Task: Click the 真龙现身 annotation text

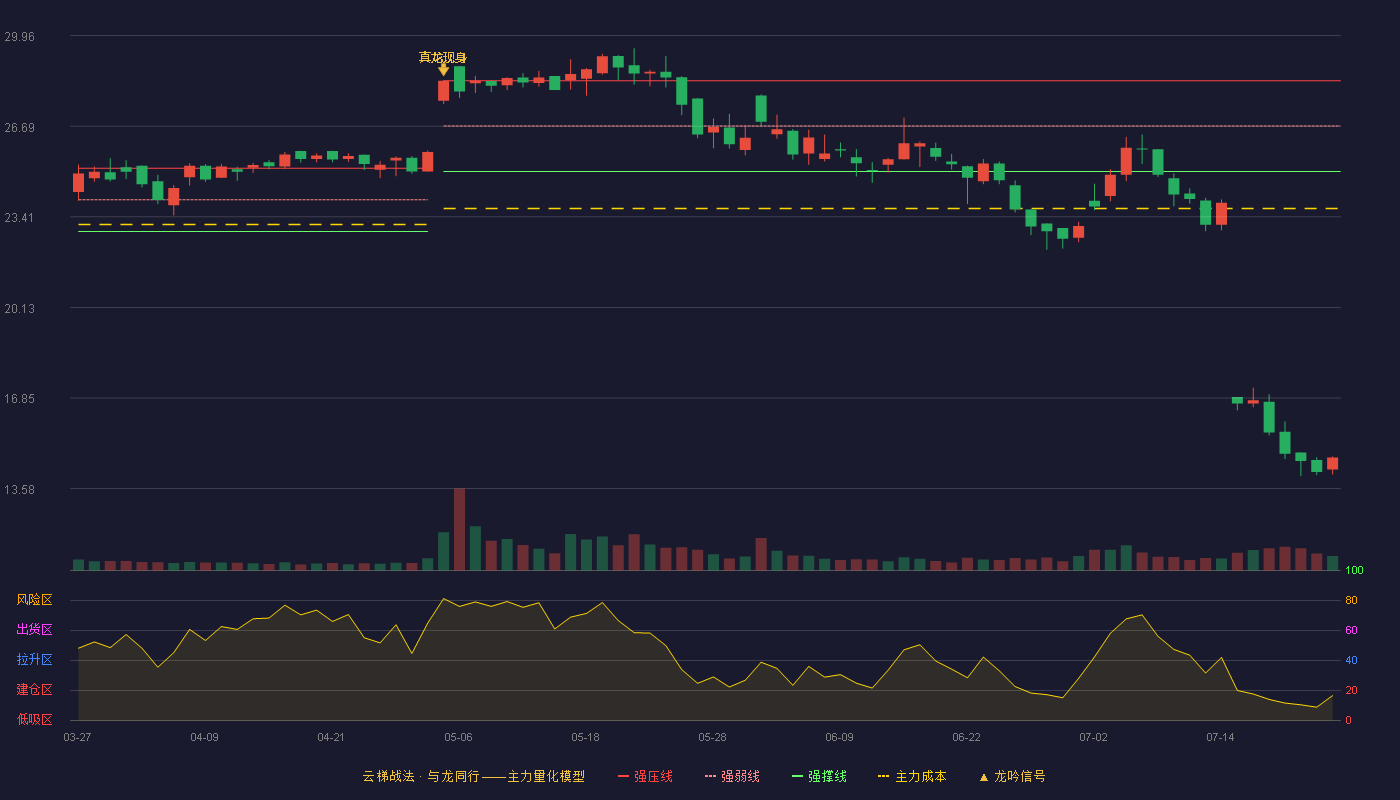Action: click(442, 57)
